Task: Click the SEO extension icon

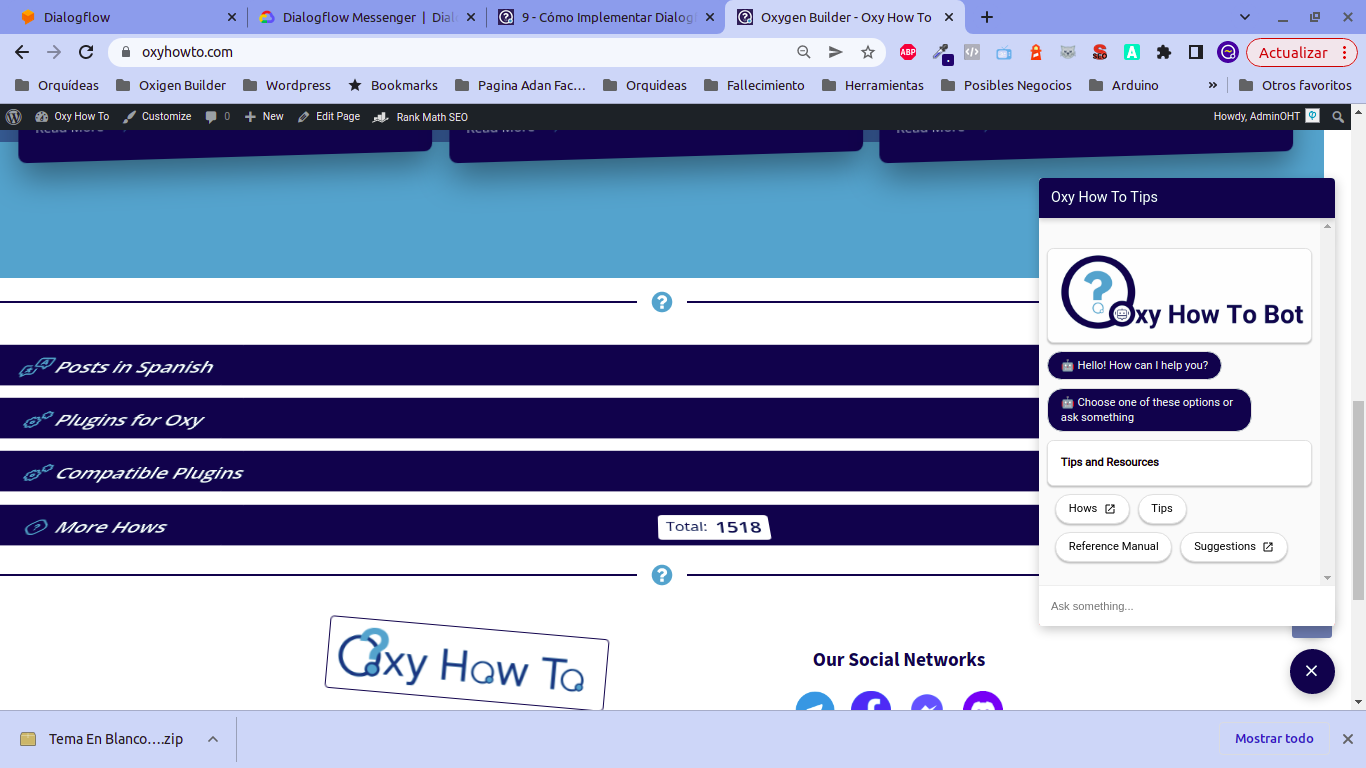Action: pyautogui.click(x=1100, y=52)
